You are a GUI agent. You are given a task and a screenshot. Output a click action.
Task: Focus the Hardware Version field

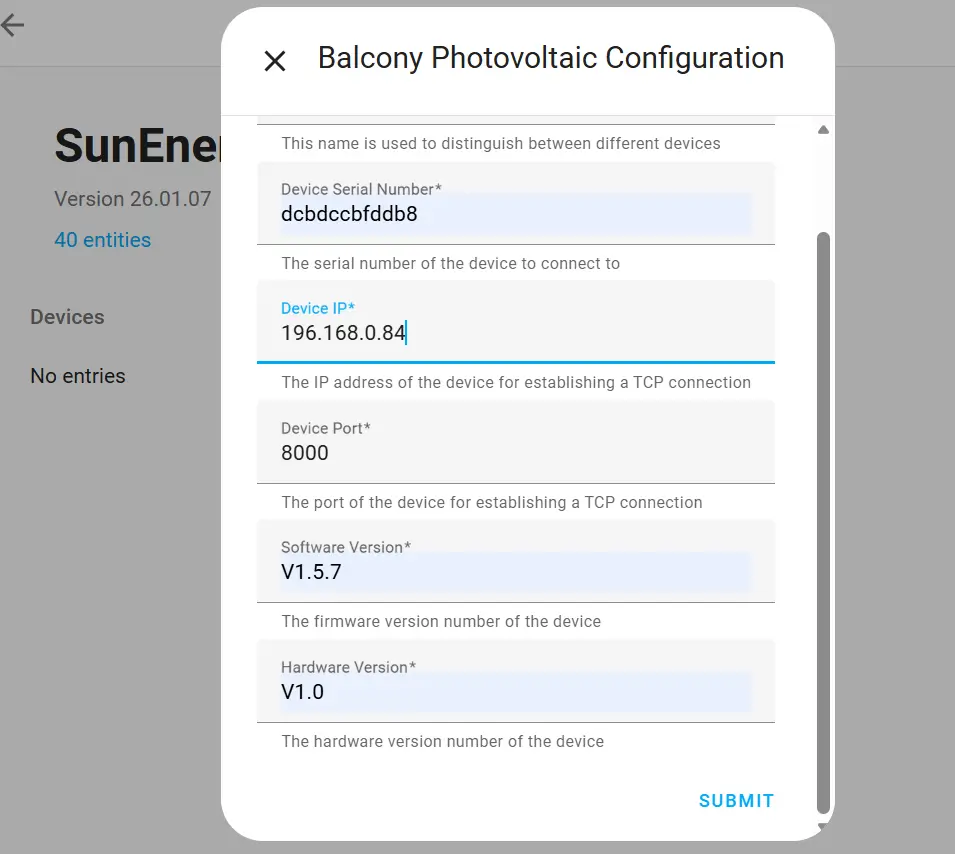coord(515,691)
